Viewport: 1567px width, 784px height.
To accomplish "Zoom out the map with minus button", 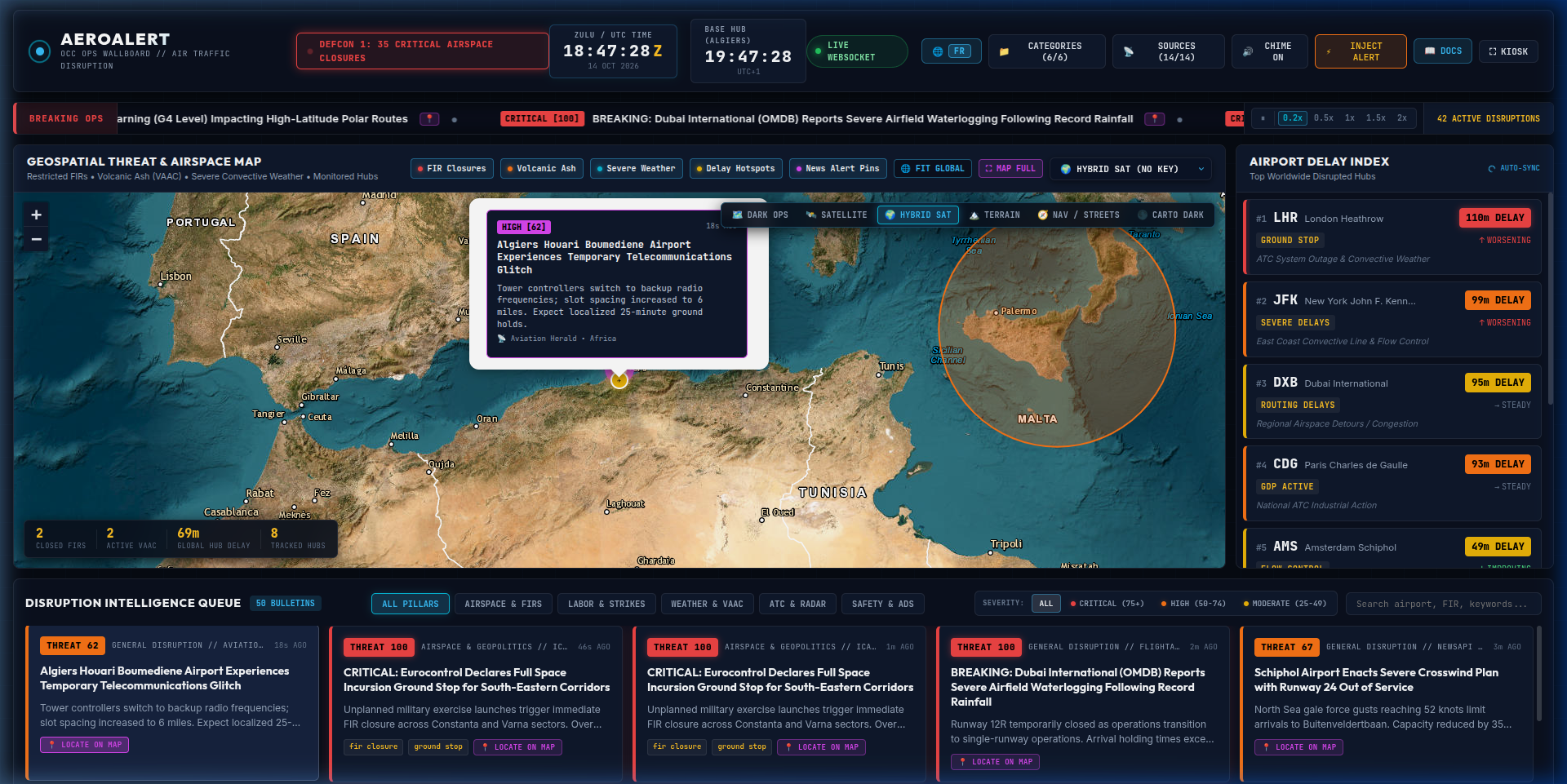I will click(36, 239).
